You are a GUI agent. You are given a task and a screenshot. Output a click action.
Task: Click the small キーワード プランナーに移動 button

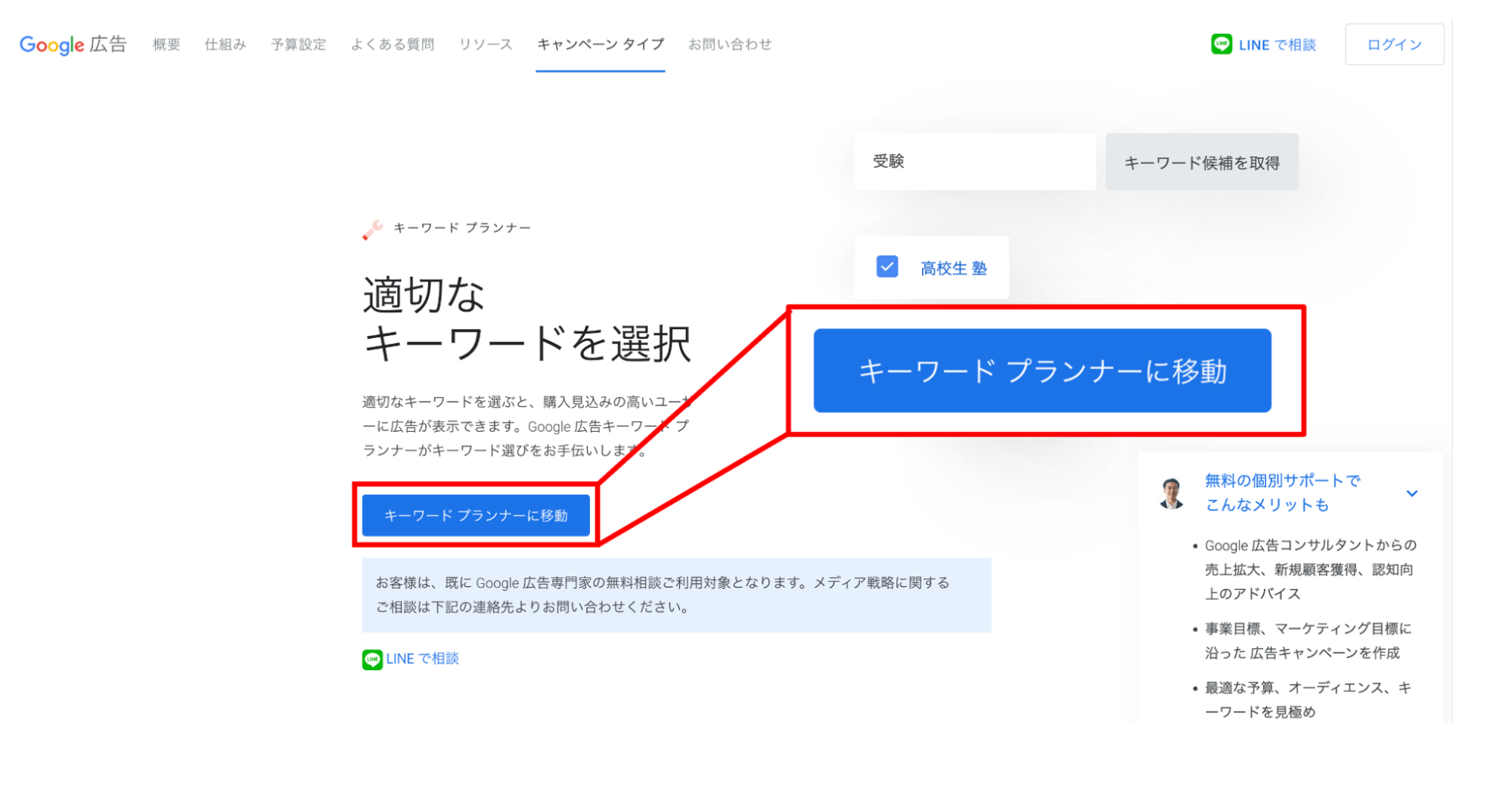(476, 515)
